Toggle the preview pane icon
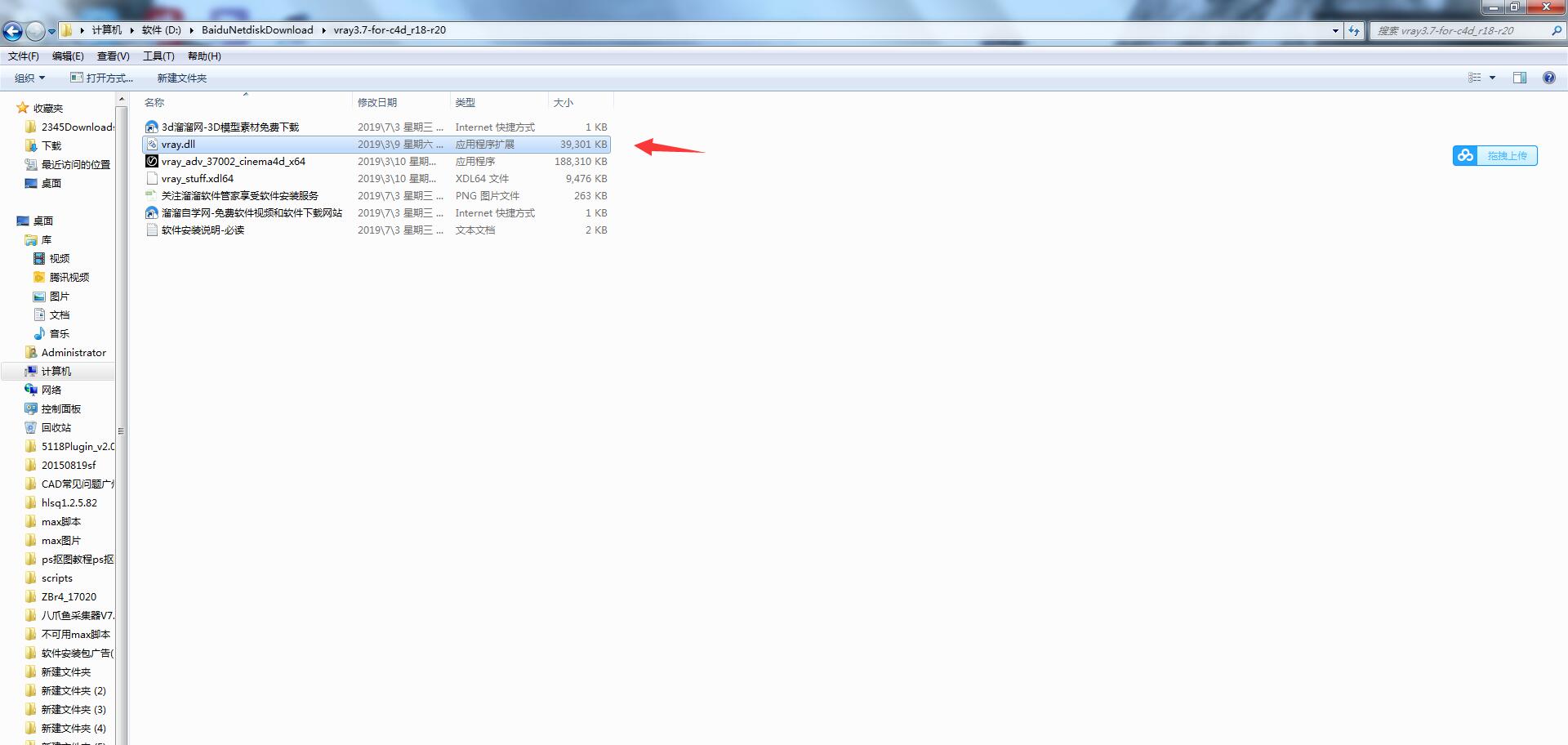Viewport: 1568px width, 745px height. pyautogui.click(x=1519, y=78)
